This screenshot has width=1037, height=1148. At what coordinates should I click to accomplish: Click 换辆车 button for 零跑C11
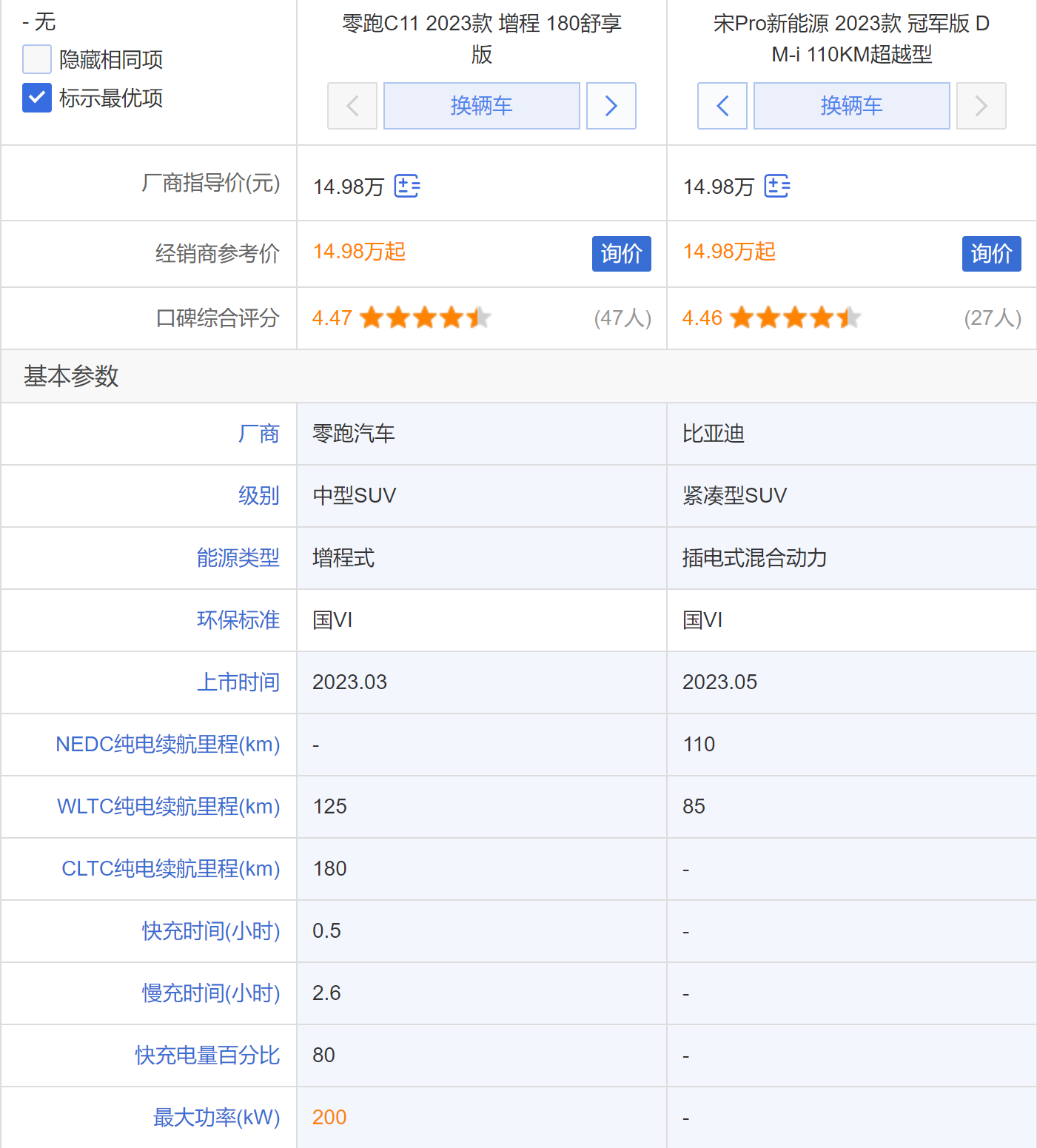481,106
